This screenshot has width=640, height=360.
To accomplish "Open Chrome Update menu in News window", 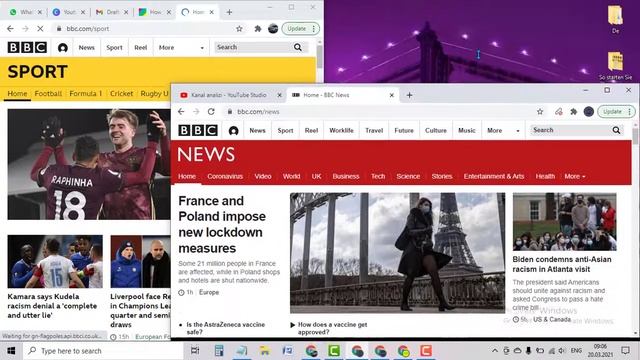I will [616, 111].
